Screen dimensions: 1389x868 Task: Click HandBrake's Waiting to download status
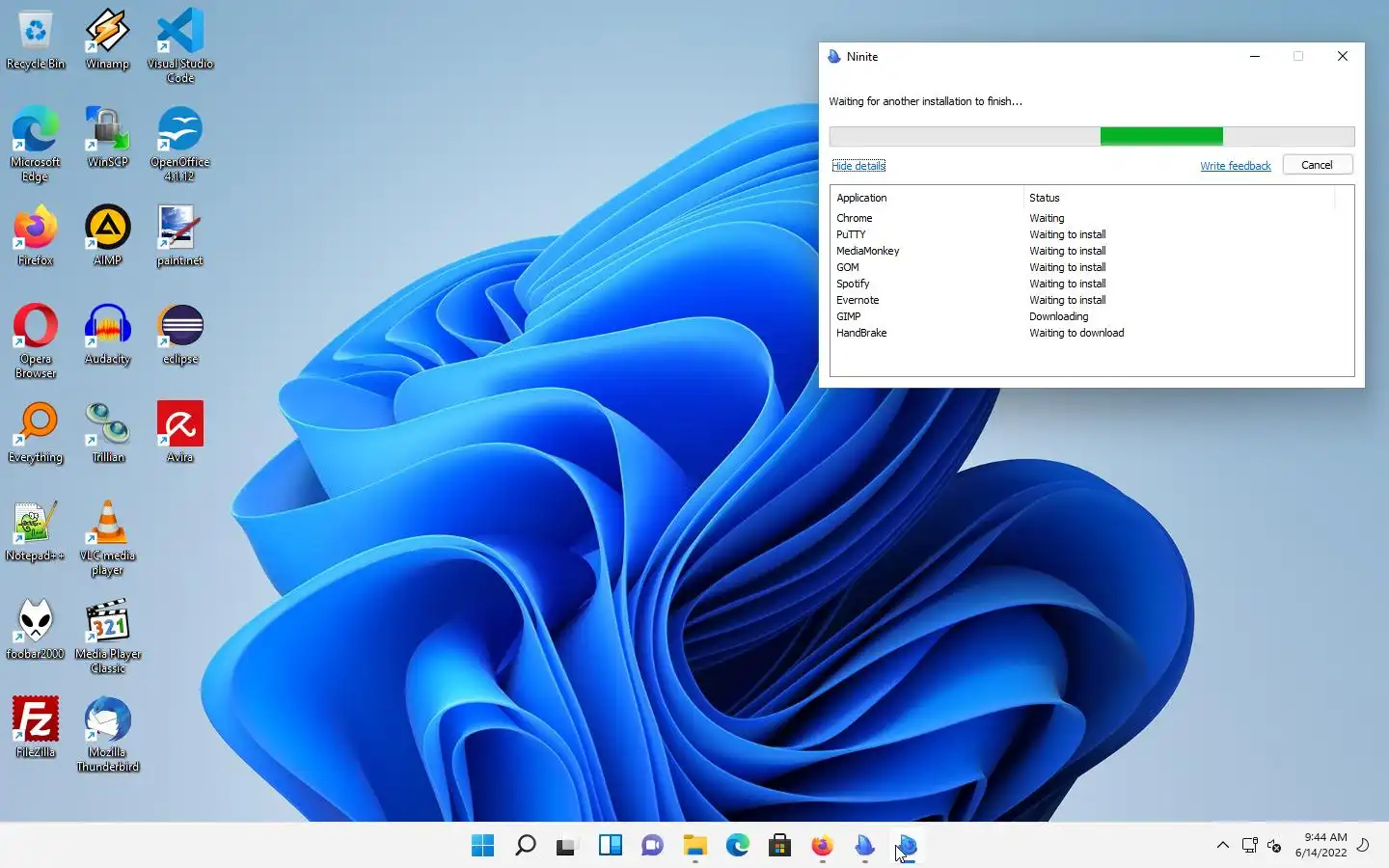click(x=1076, y=333)
